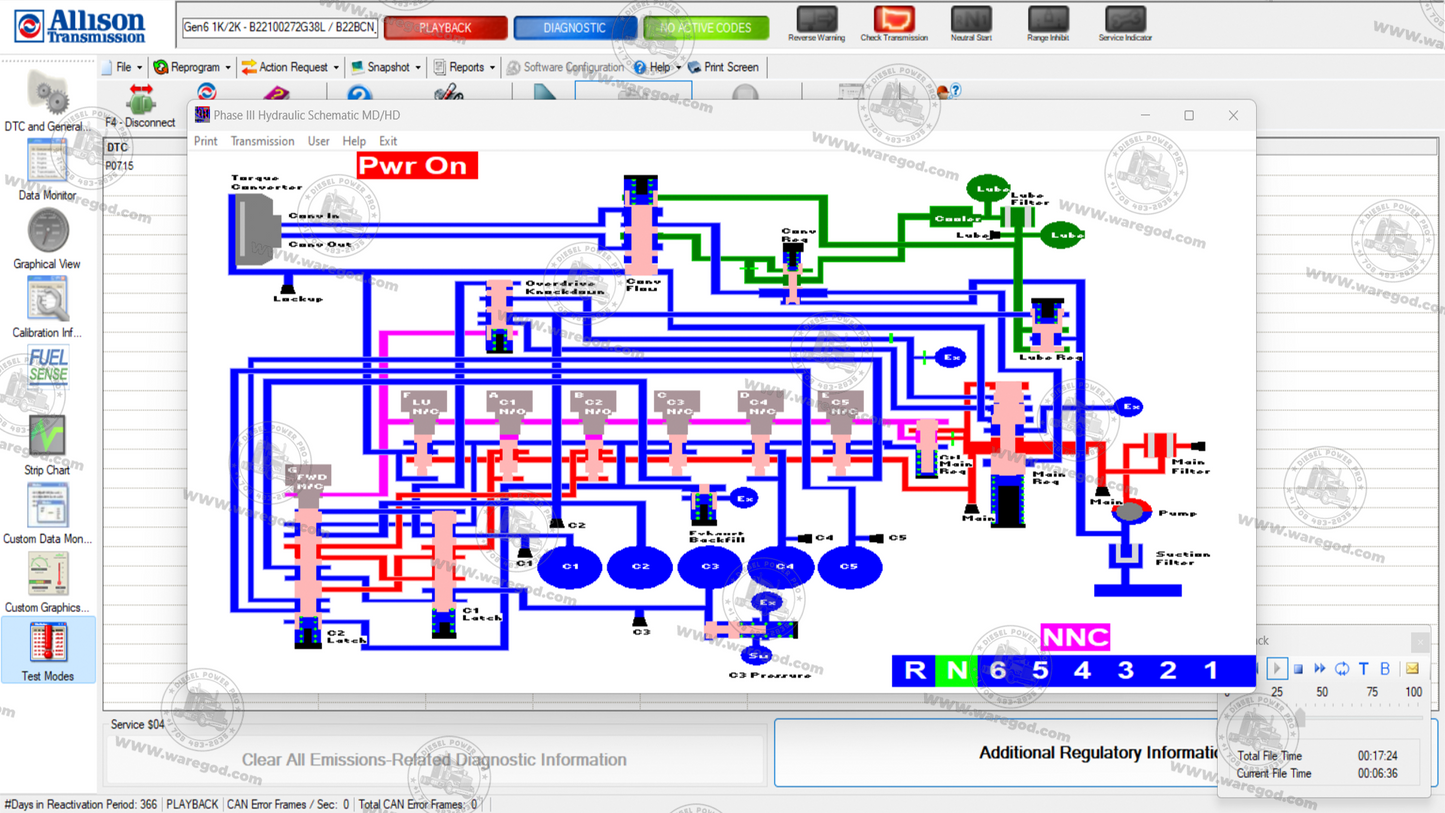Click the CAN Error Frames / Sec status entry
The height and width of the screenshot is (813, 1445).
click(288, 804)
